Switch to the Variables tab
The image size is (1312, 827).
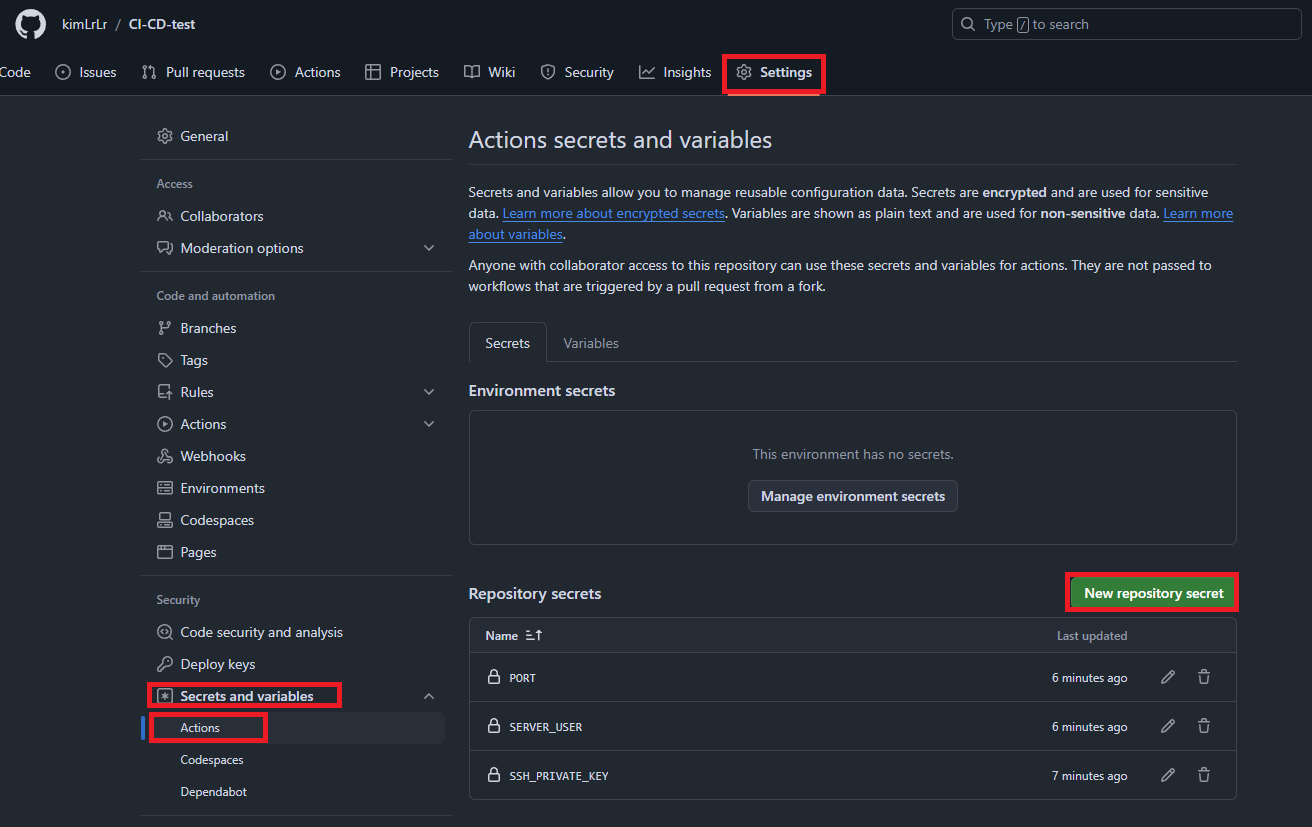tap(591, 343)
